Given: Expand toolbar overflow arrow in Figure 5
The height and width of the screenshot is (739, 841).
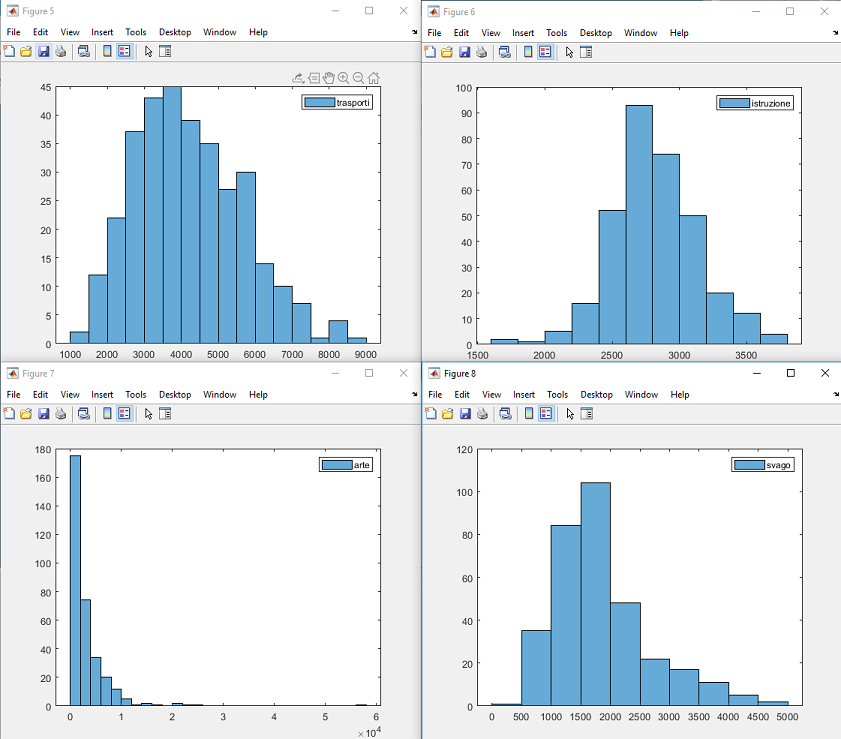Looking at the screenshot, I should pyautogui.click(x=415, y=32).
